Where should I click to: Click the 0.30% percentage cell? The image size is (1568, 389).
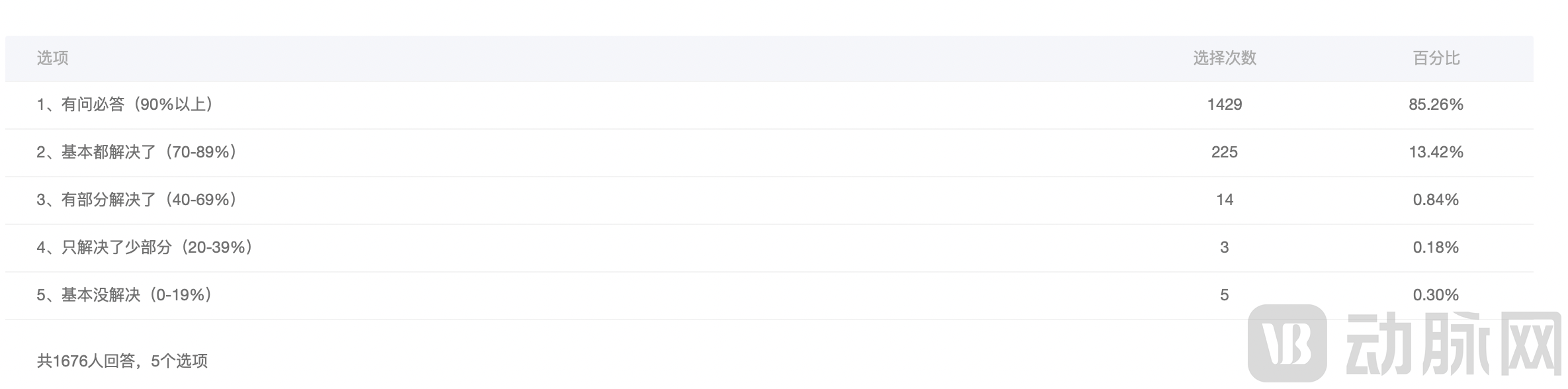(1436, 295)
